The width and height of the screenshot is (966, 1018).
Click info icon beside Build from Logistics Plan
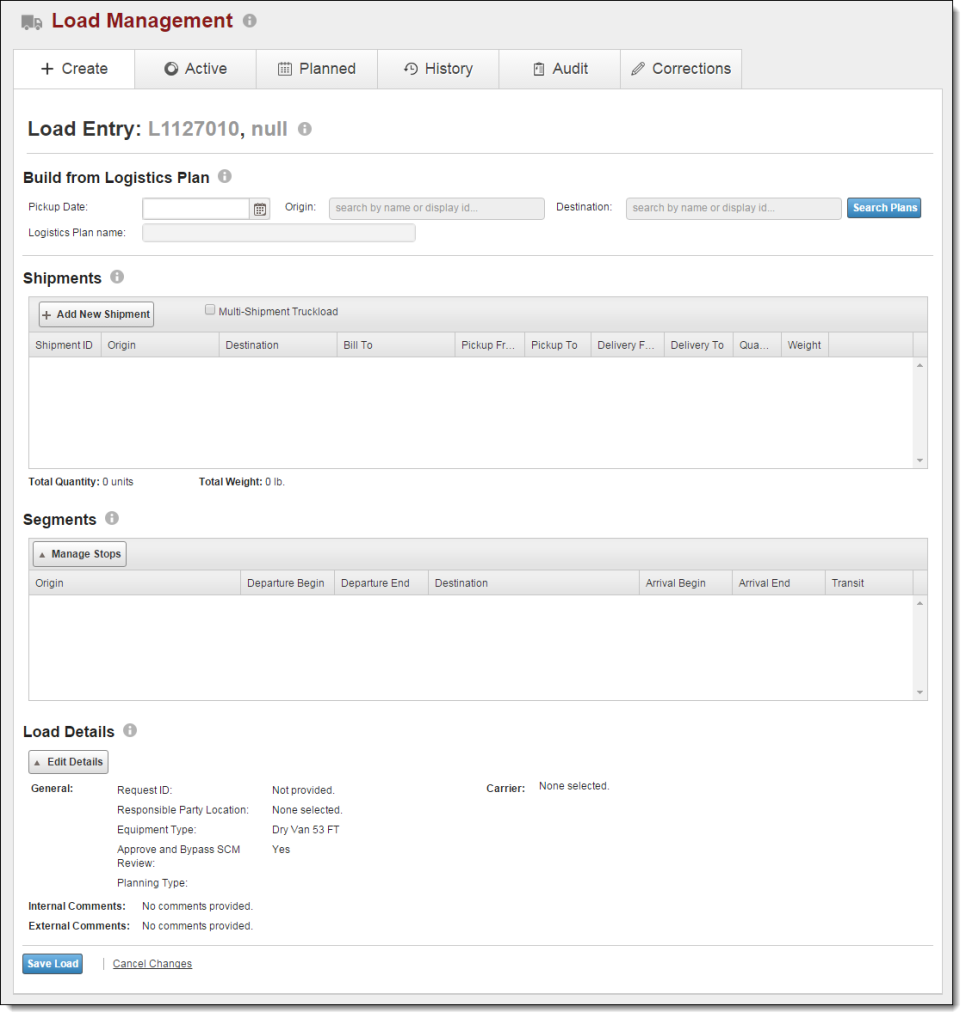coord(225,177)
